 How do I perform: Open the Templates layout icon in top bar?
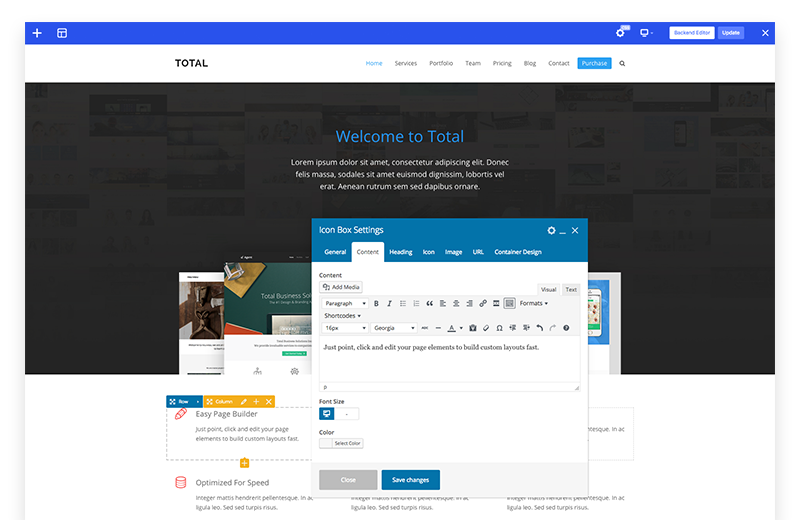pos(62,33)
